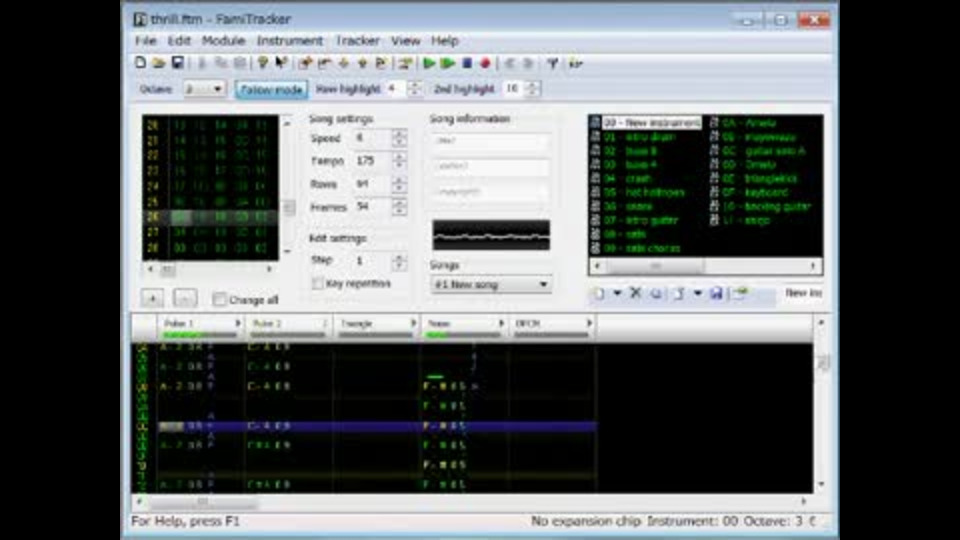Click the copyright field in Song information
This screenshot has height=540, width=960.
[490, 192]
